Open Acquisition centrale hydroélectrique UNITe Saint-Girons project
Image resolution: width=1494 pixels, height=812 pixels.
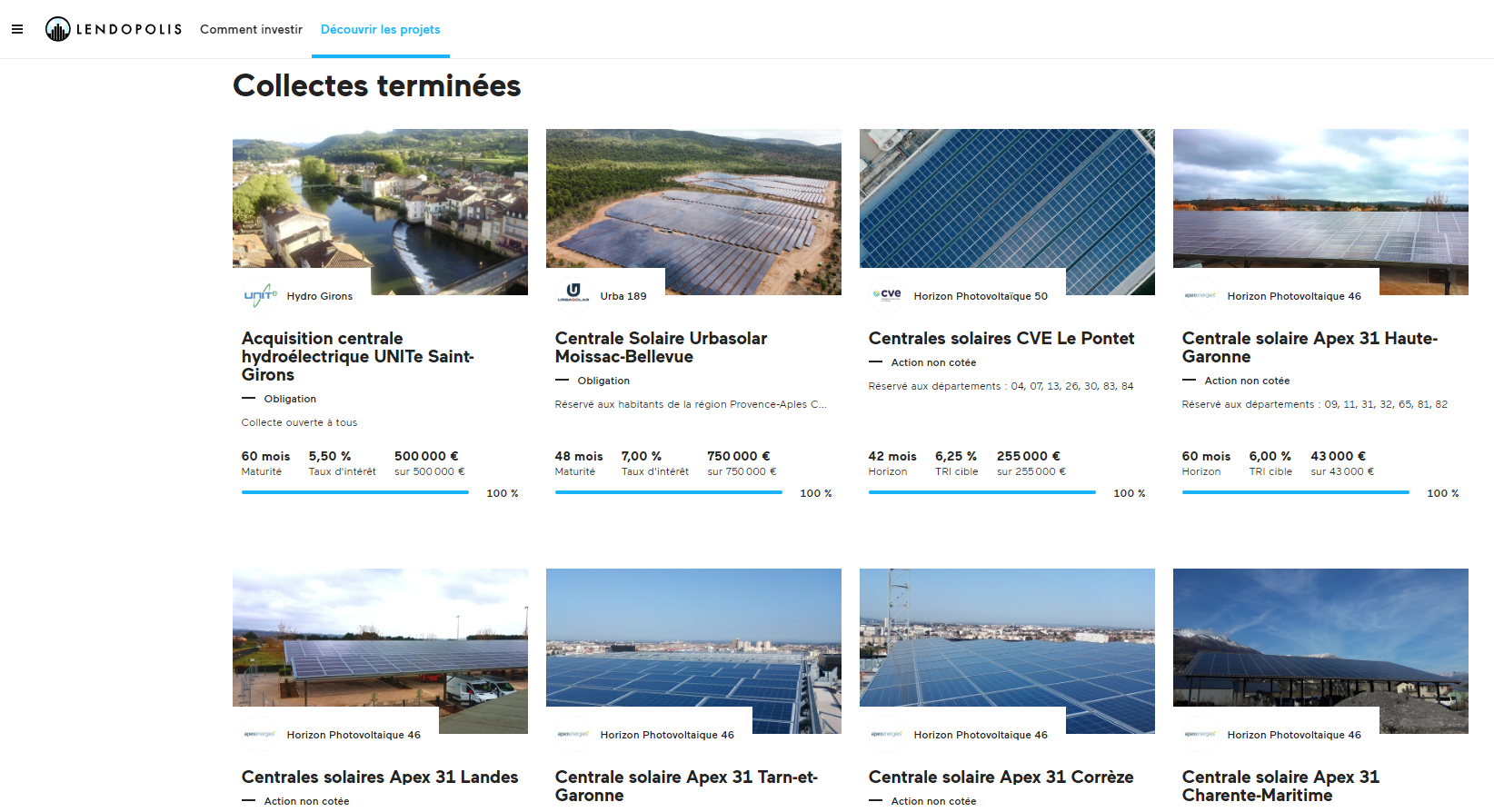[357, 356]
